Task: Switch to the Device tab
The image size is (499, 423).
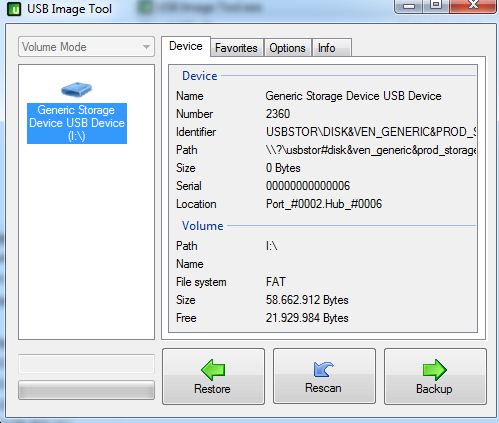Action: (186, 46)
